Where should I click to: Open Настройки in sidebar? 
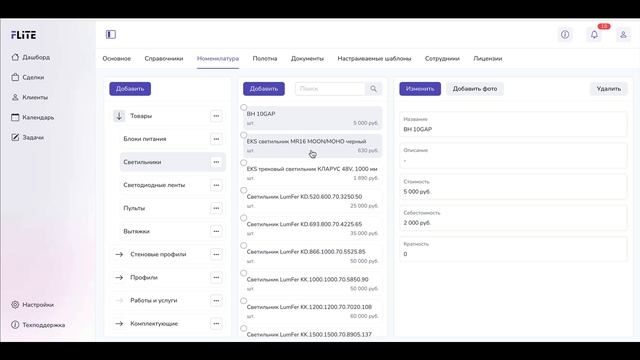click(x=33, y=304)
